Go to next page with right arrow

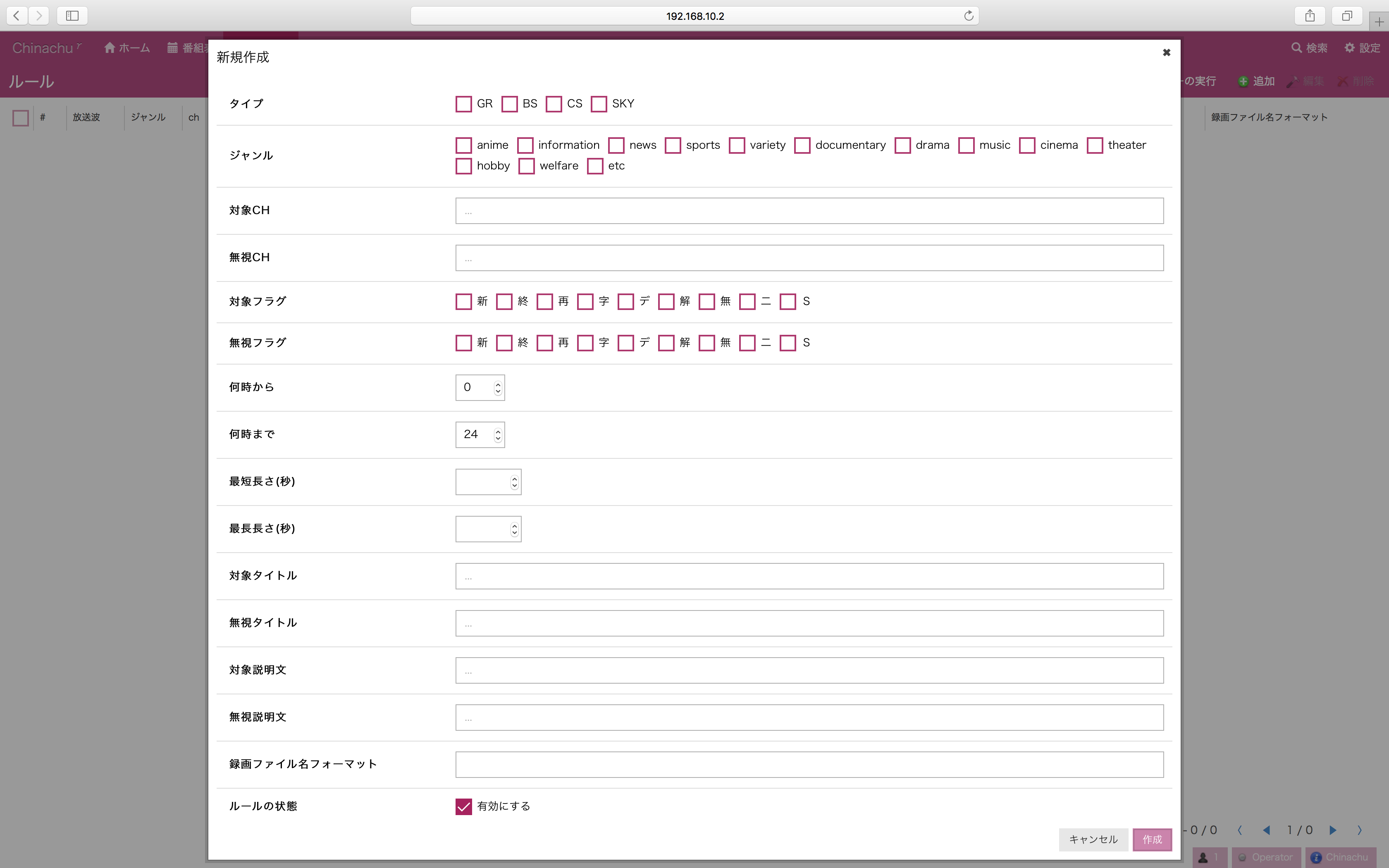(1333, 830)
